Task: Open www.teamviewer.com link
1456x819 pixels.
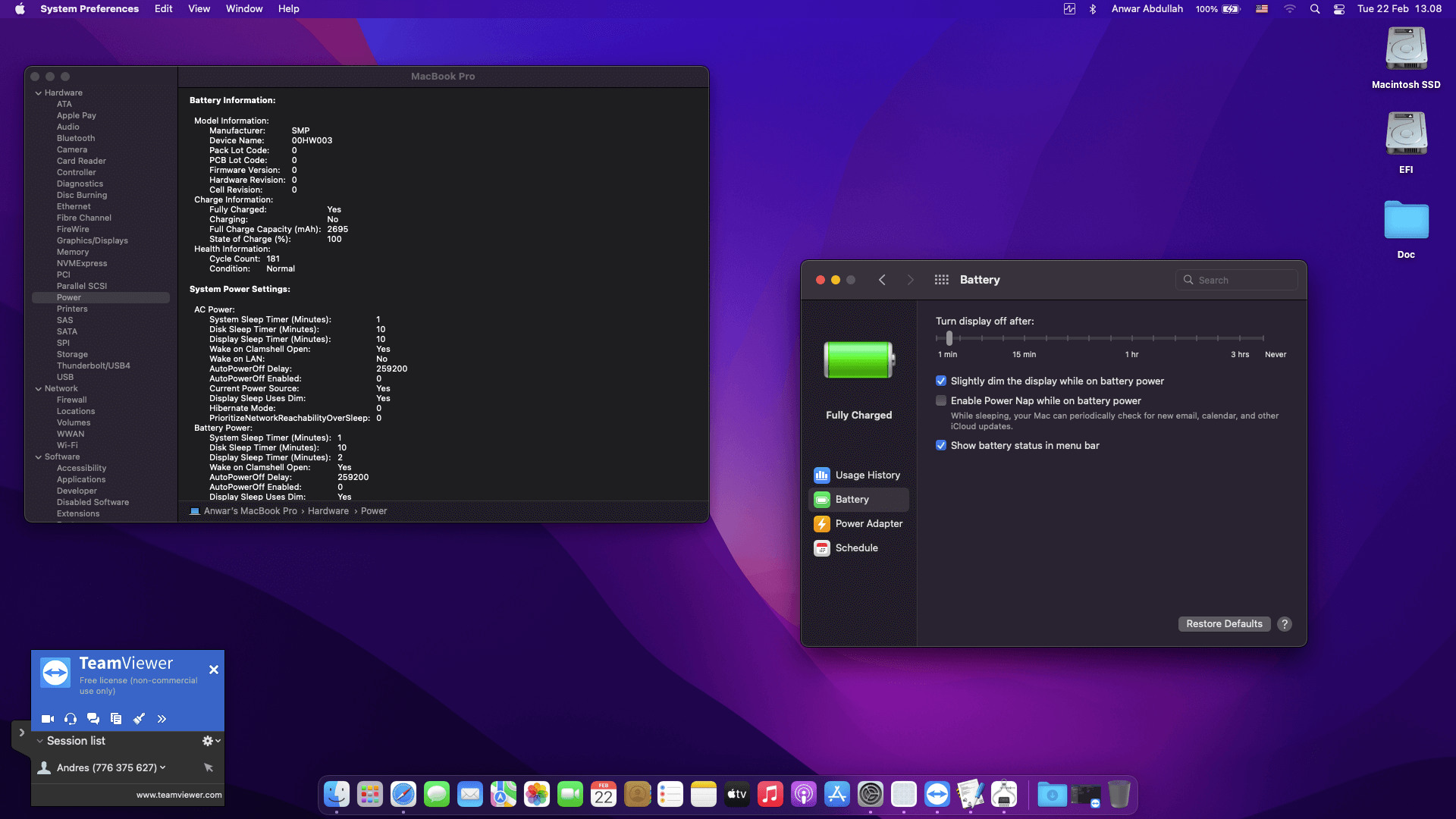Action: pyautogui.click(x=179, y=795)
